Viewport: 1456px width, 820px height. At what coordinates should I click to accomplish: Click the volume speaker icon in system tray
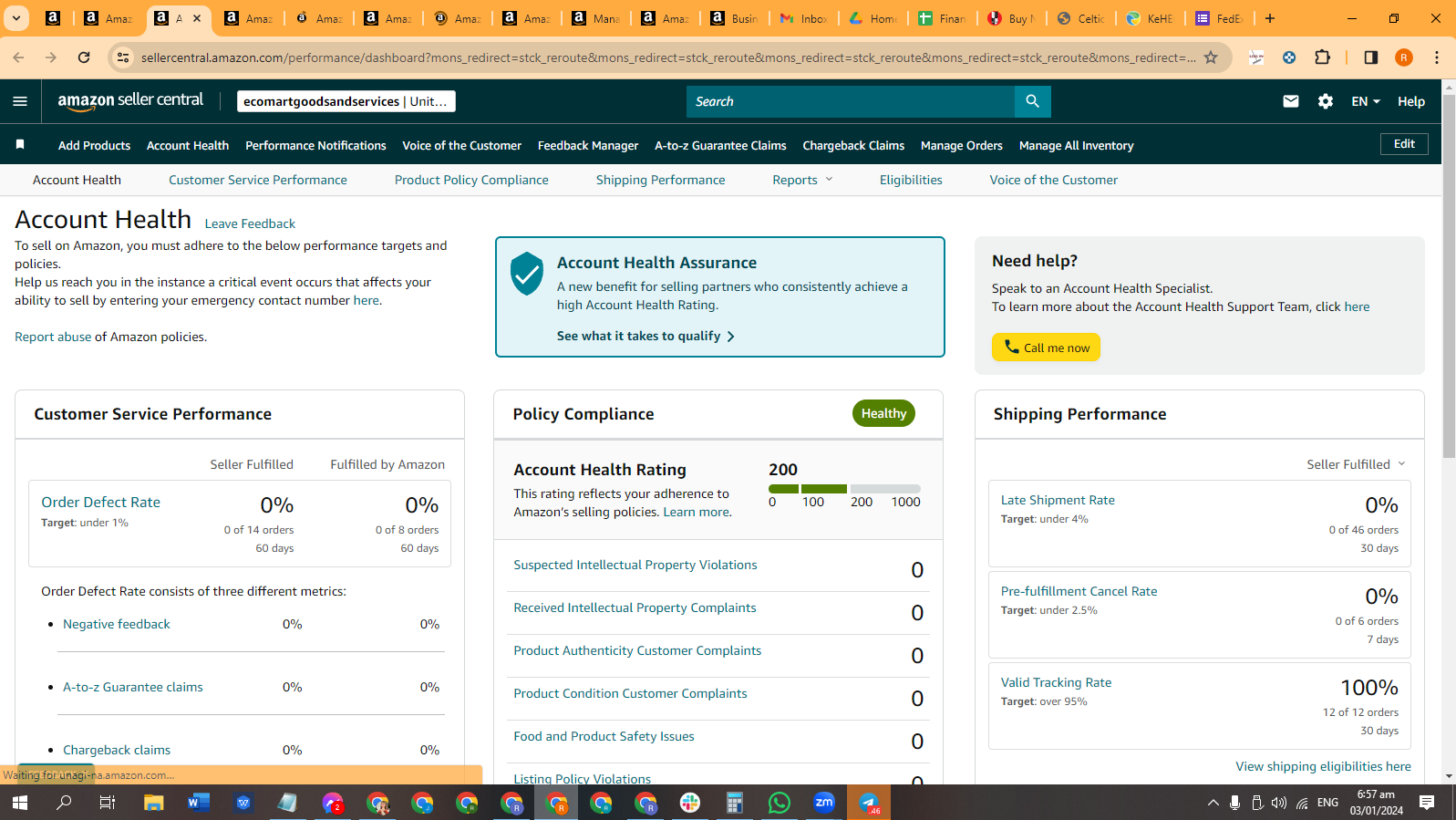tap(1279, 803)
